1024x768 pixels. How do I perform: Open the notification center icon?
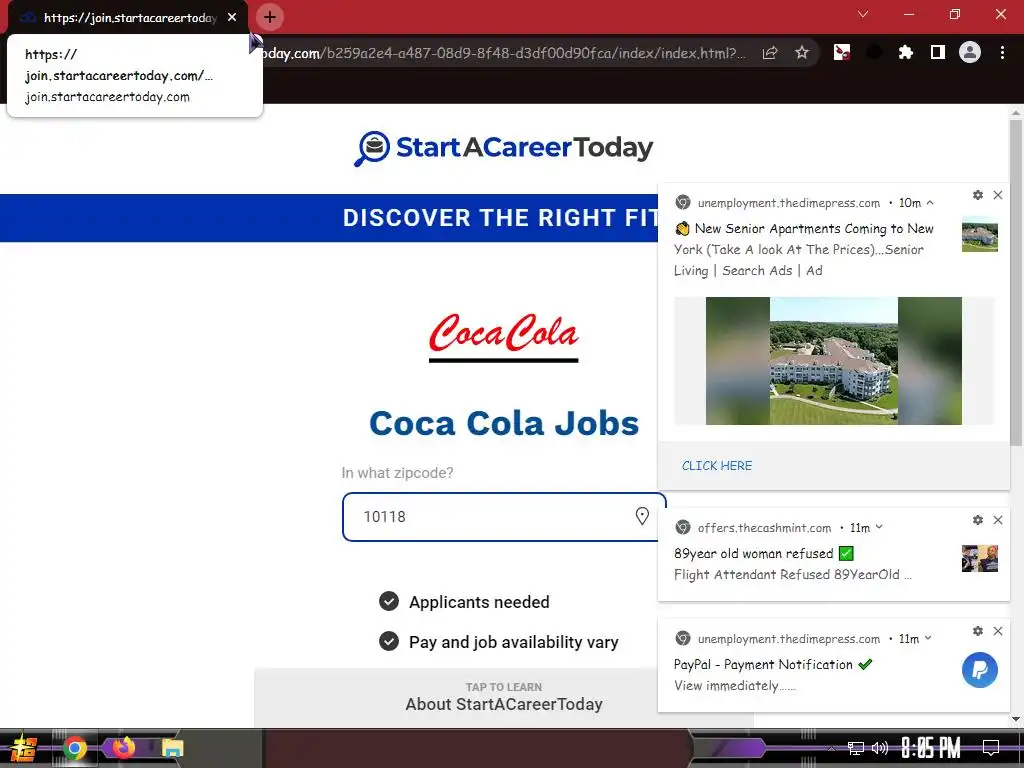tap(991, 747)
